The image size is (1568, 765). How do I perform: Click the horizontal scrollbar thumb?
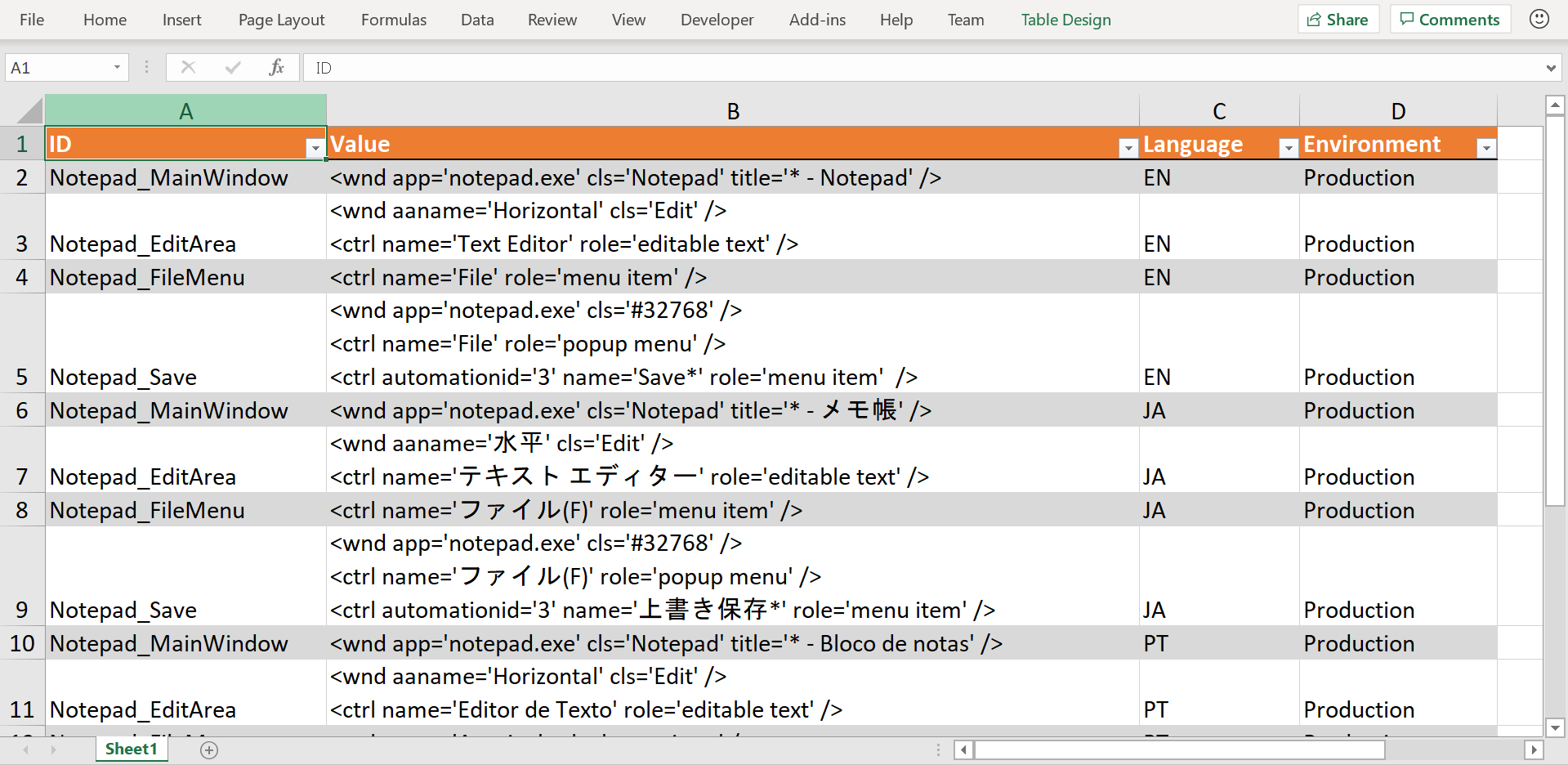tap(1180, 749)
